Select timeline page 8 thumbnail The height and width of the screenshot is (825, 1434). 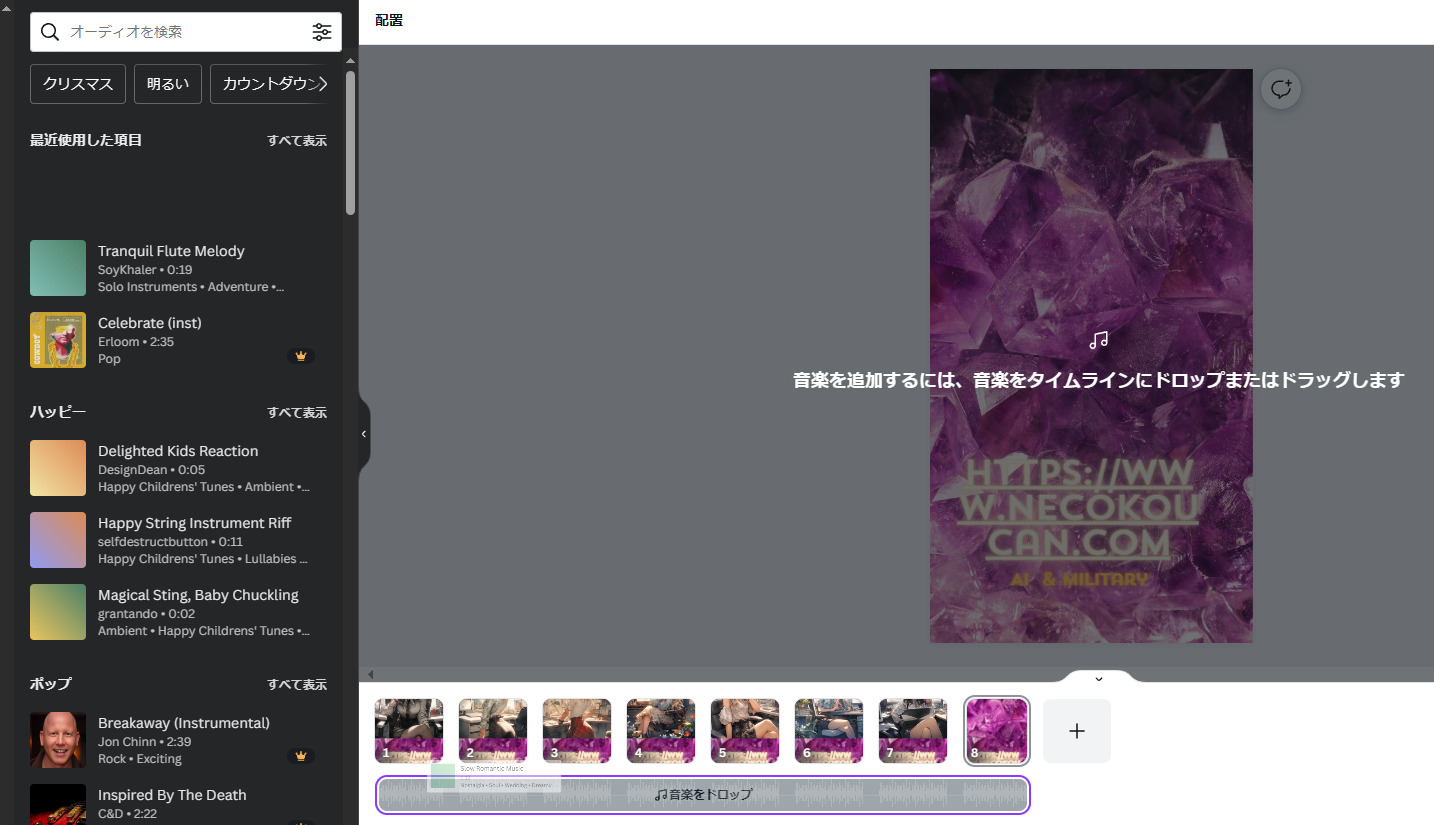pos(997,731)
